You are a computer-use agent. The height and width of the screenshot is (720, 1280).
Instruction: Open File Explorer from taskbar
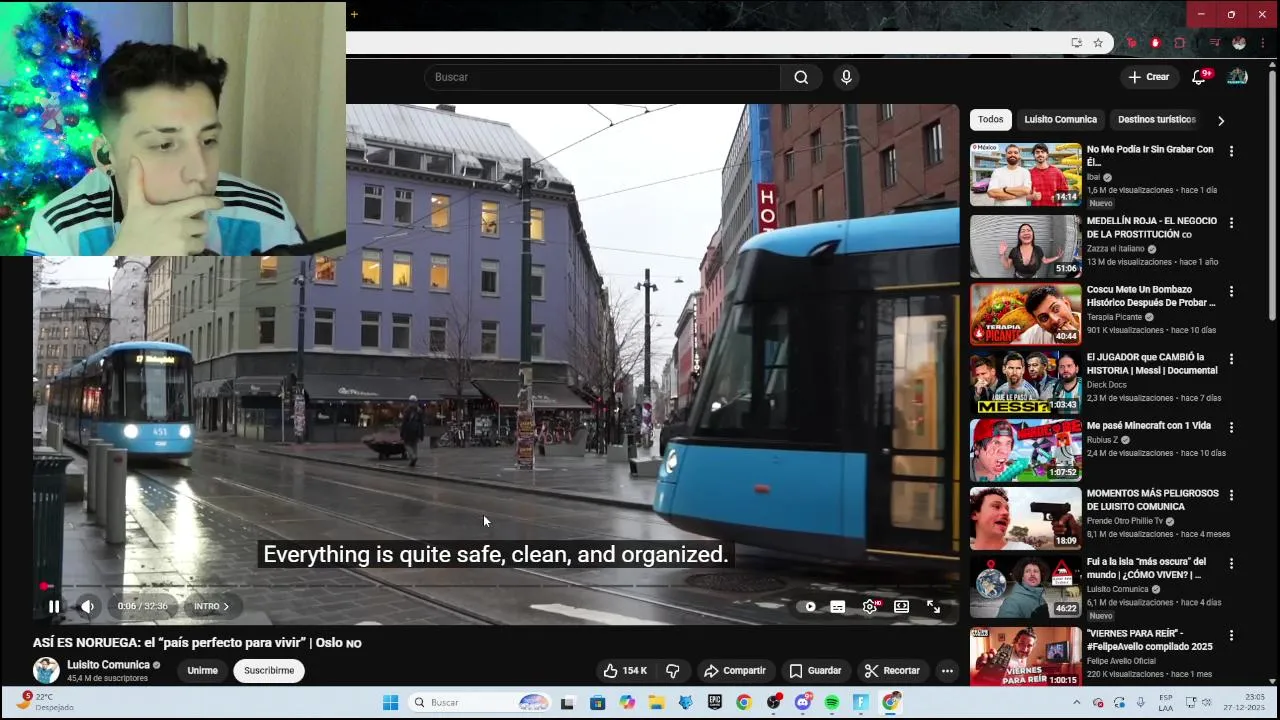point(656,703)
